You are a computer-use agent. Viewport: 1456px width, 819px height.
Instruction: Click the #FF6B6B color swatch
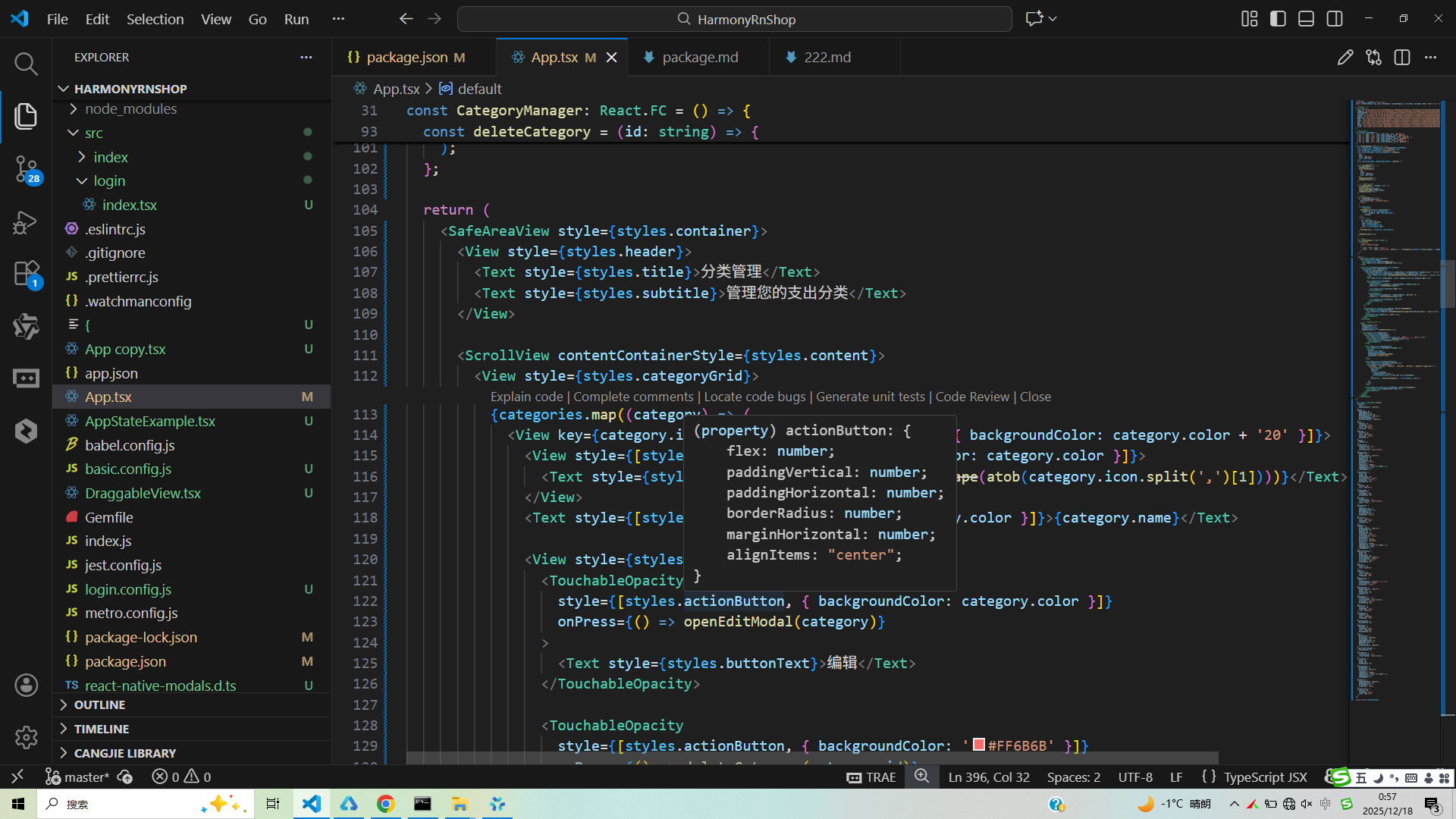tap(979, 745)
